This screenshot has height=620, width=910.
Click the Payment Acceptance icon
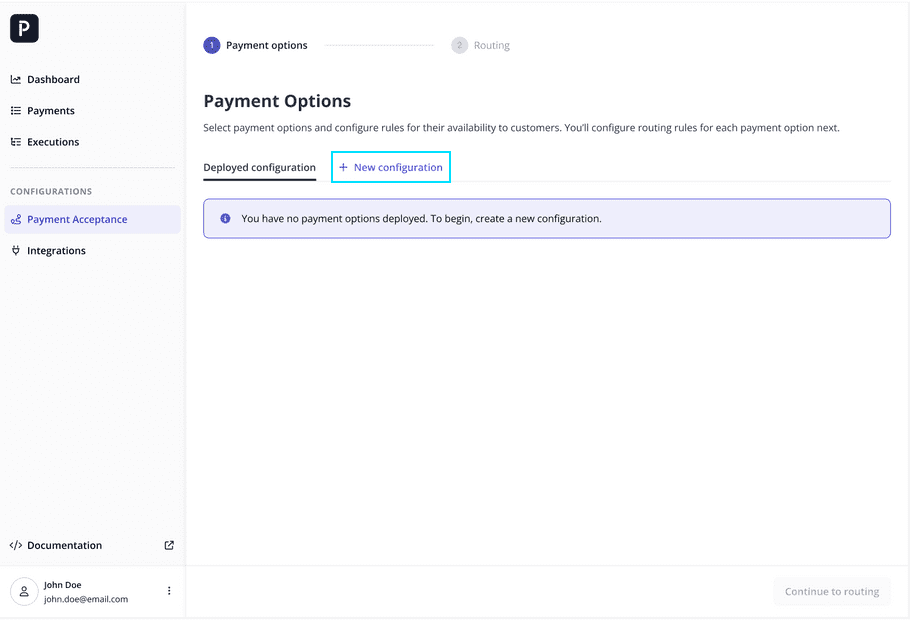click(x=16, y=219)
